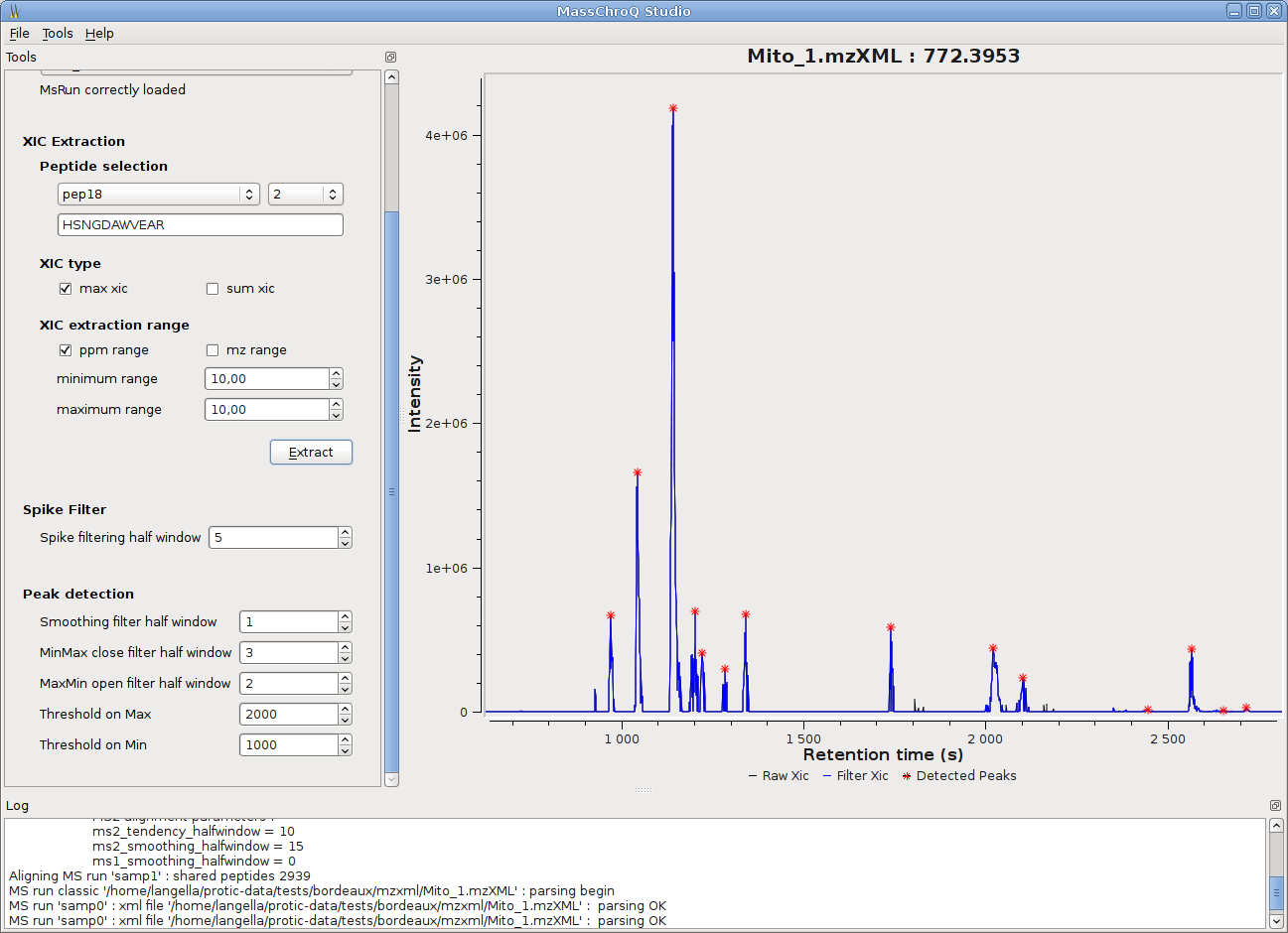This screenshot has height=933, width=1288.
Task: Click the Extract button
Action: click(x=311, y=453)
